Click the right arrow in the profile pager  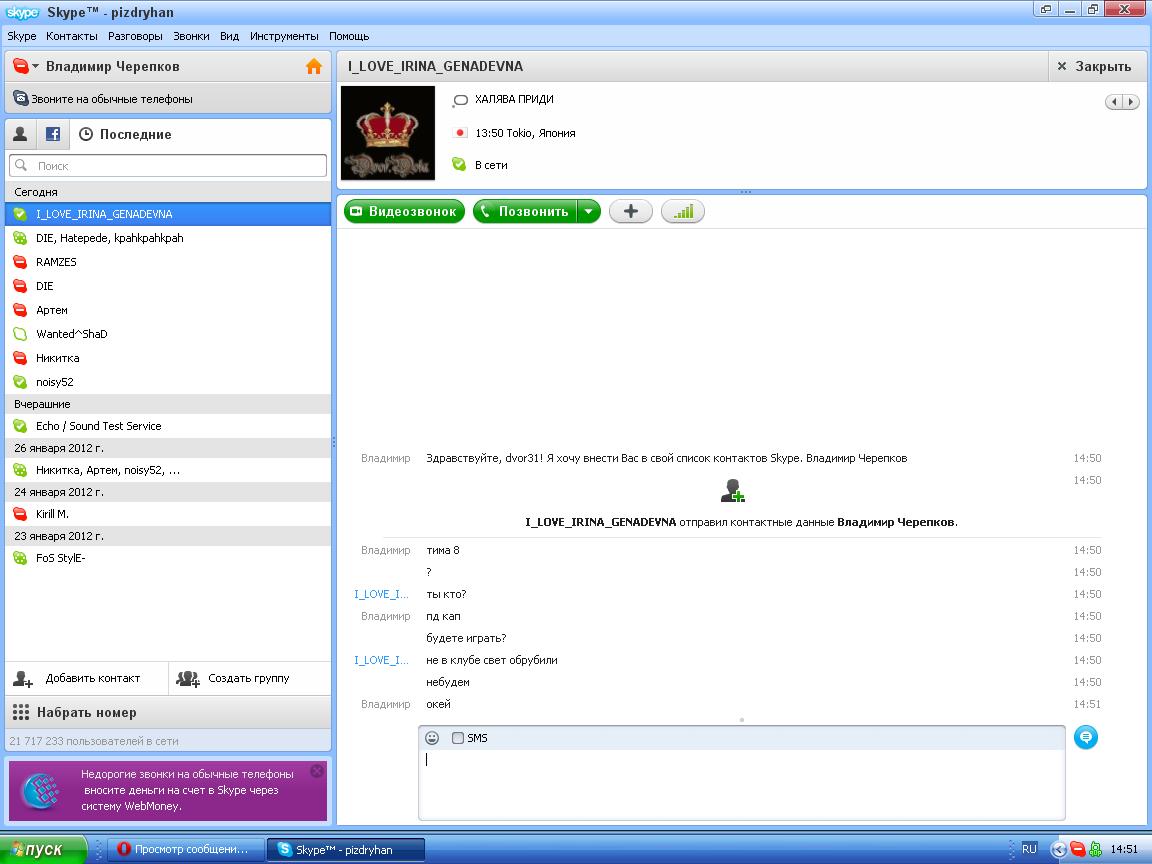[1131, 102]
